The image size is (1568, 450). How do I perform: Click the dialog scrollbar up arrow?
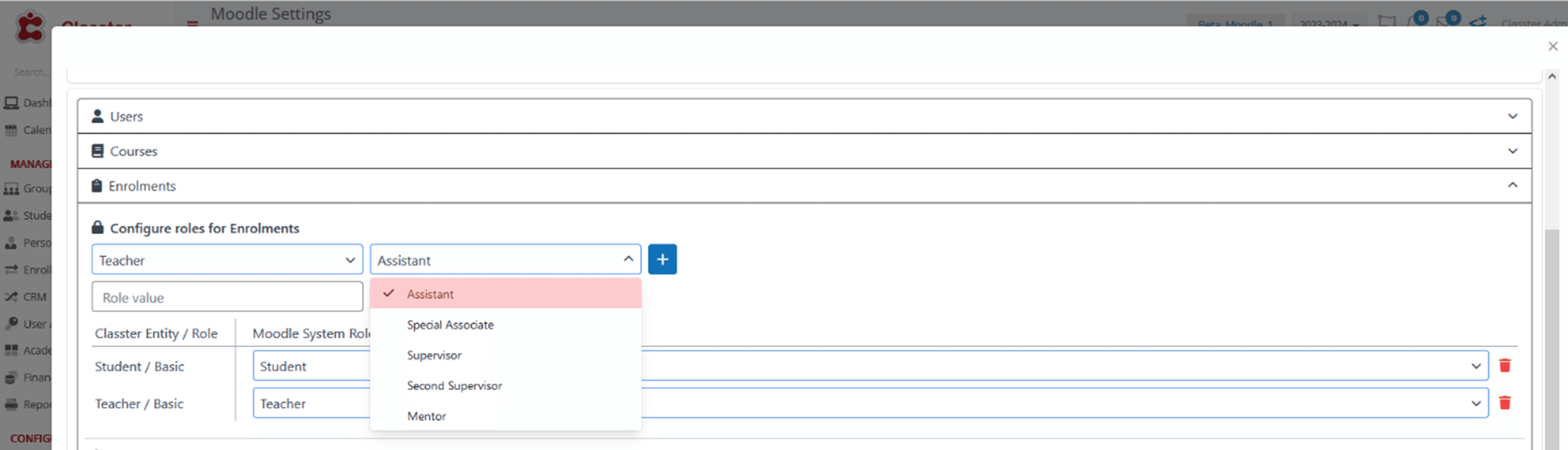click(1552, 77)
